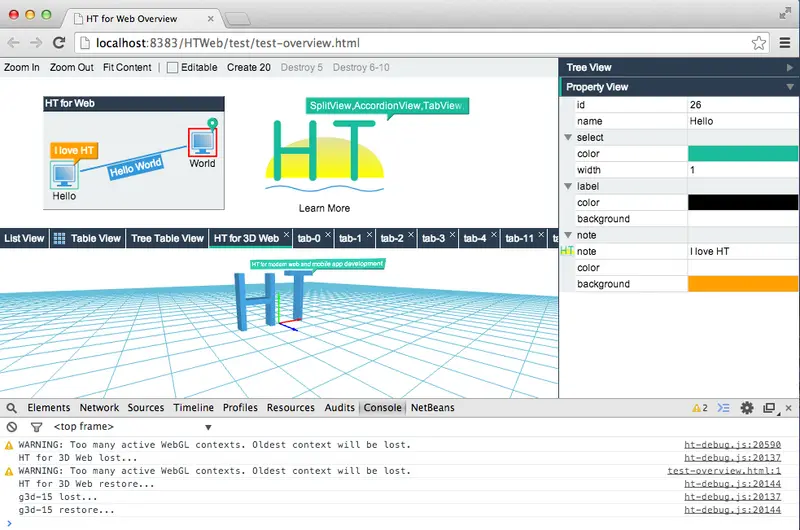Open the Elements DevTools tab
The width and height of the screenshot is (800, 530).
coord(48,408)
